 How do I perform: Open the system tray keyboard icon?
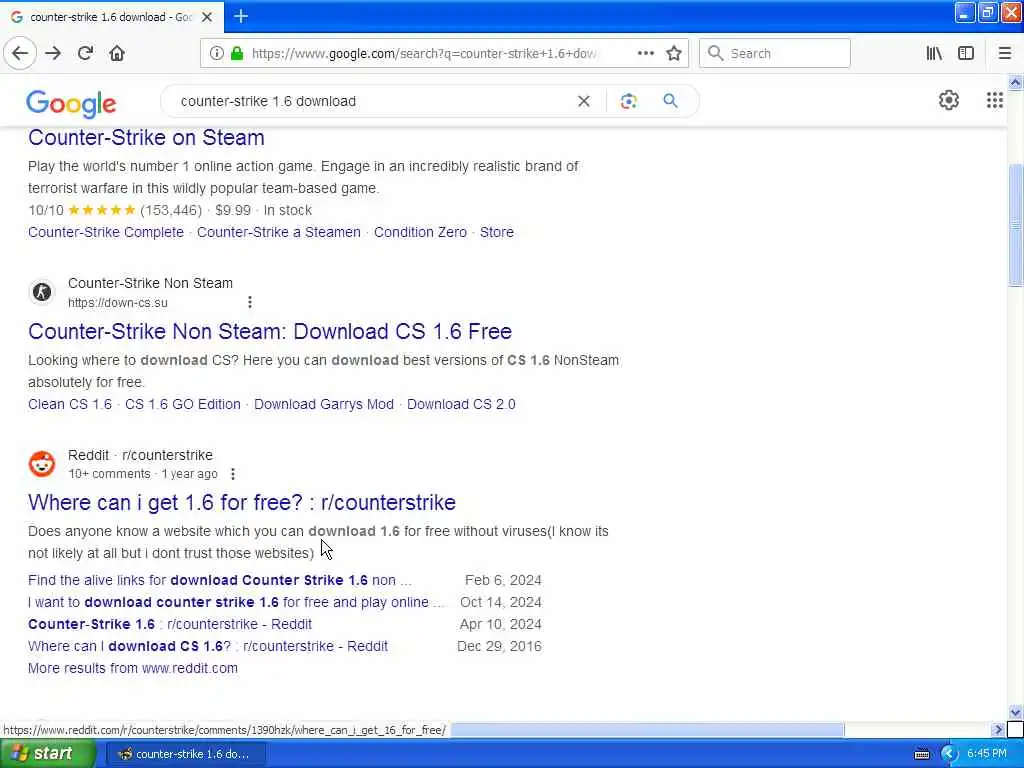921,754
